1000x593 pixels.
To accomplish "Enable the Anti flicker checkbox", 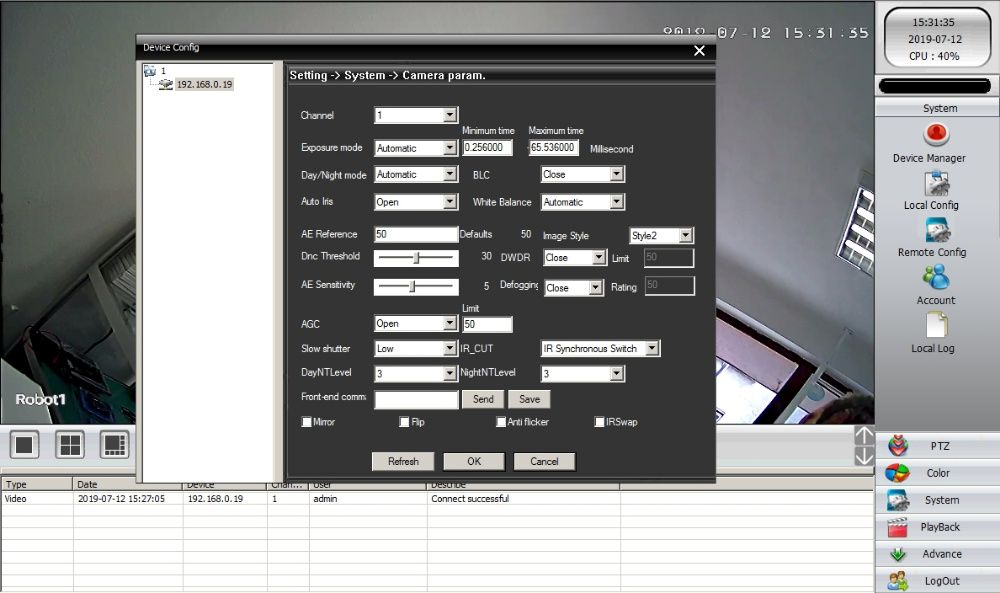I will tap(501, 421).
